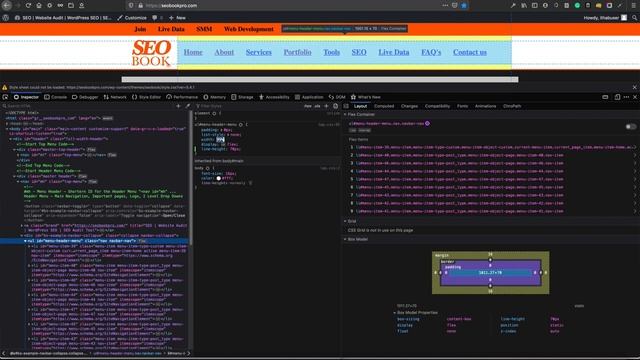The height and width of the screenshot is (360, 640).
Task: Switch to the Debugger tab
Action: (x=85, y=97)
